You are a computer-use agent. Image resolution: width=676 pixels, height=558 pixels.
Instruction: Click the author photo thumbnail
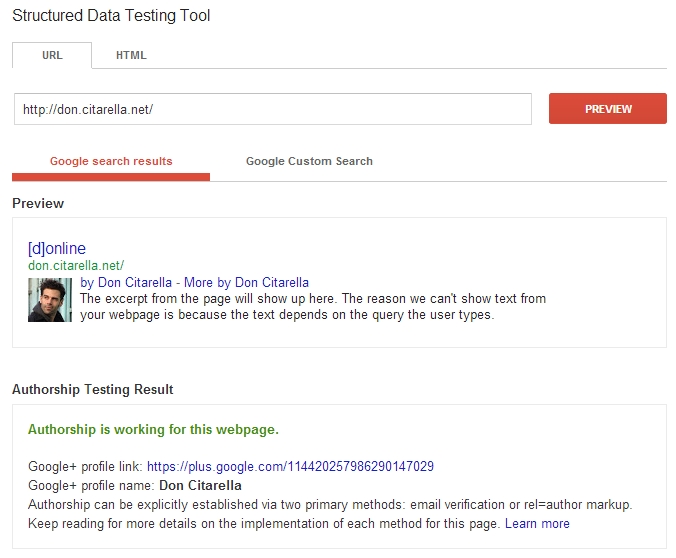[x=50, y=300]
